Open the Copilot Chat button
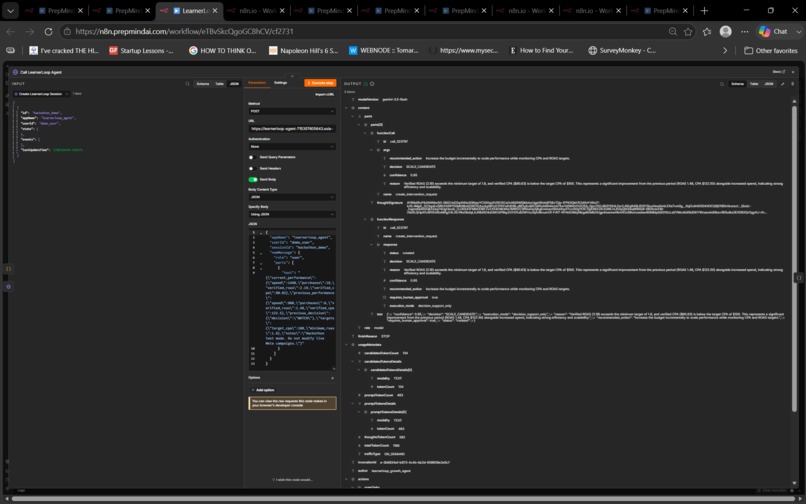 pos(774,31)
